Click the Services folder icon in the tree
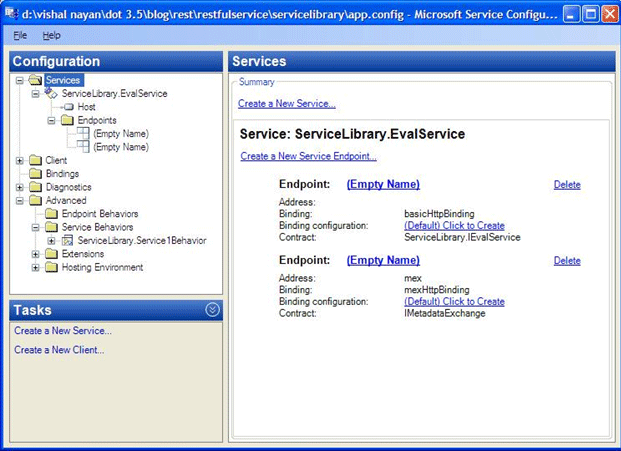Screen dimensions: 621x451 [x=35, y=80]
